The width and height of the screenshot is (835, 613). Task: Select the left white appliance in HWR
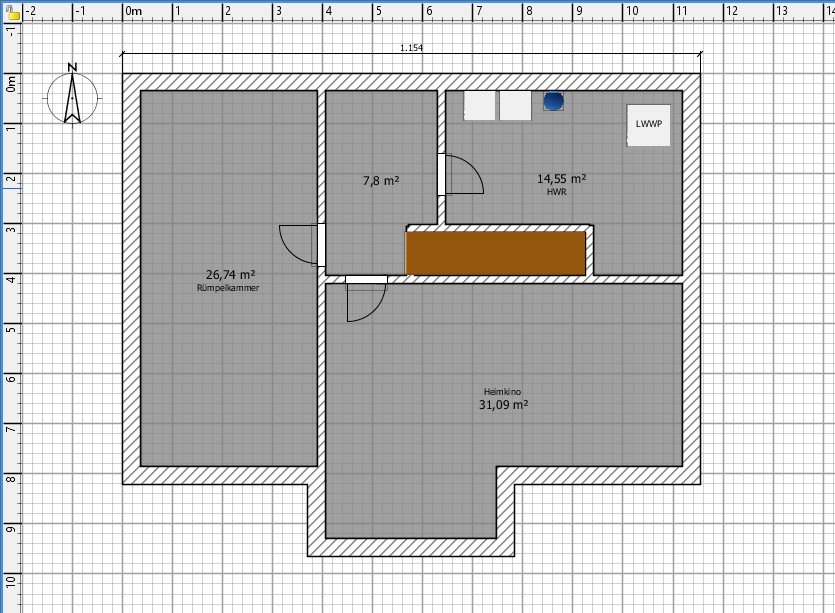(x=480, y=106)
